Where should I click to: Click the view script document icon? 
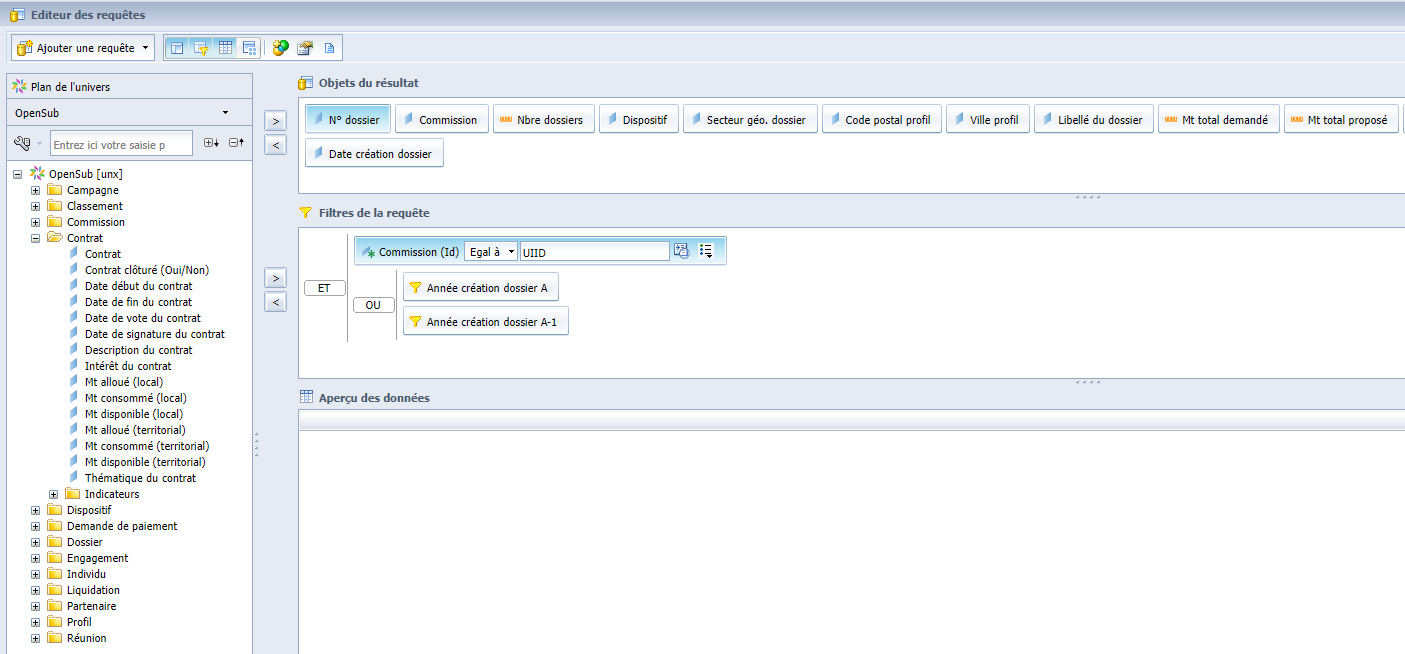point(328,48)
